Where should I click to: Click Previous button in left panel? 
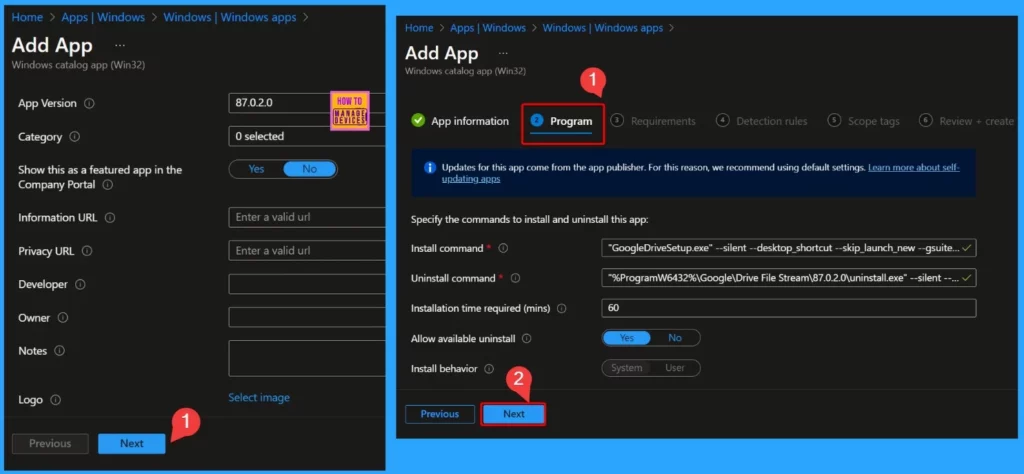[50, 443]
